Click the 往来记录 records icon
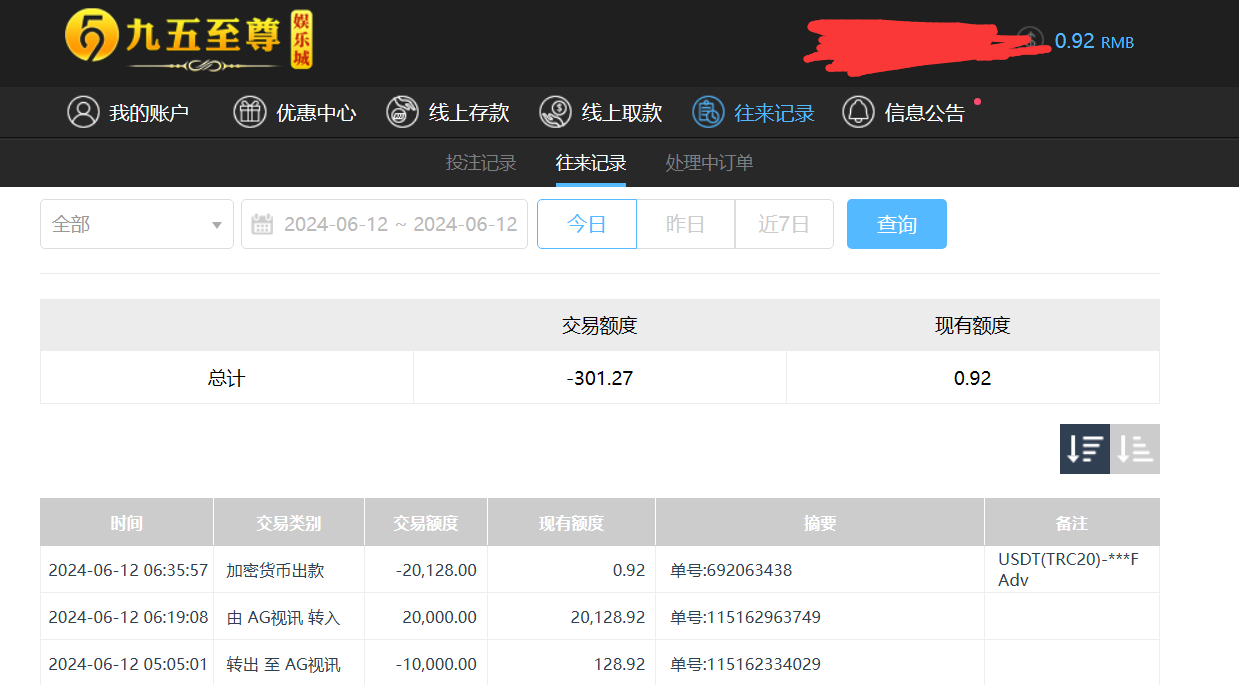Screen dimensions: 1239x685 coord(708,112)
